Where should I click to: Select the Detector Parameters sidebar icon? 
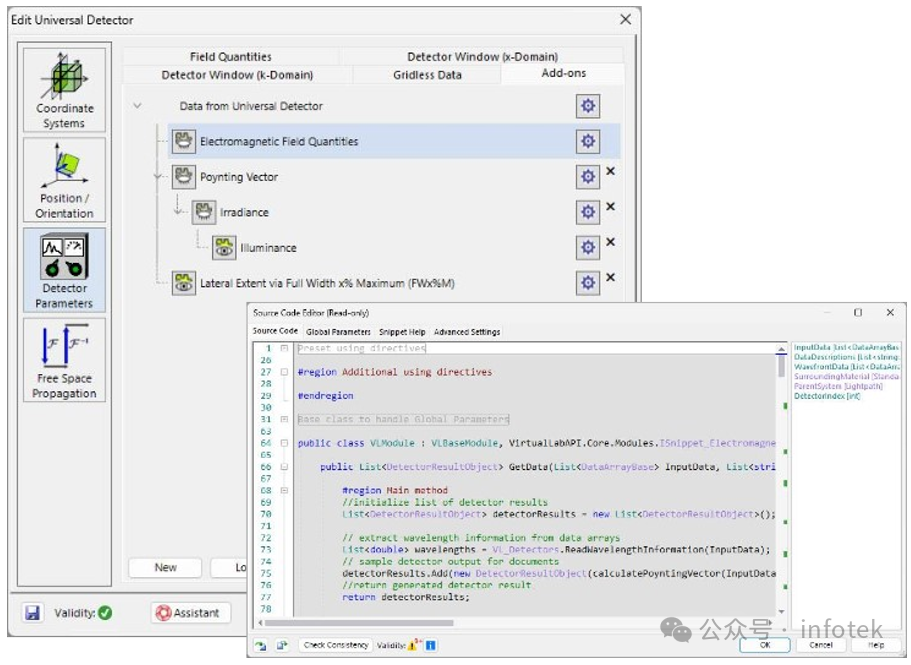pyautogui.click(x=63, y=258)
